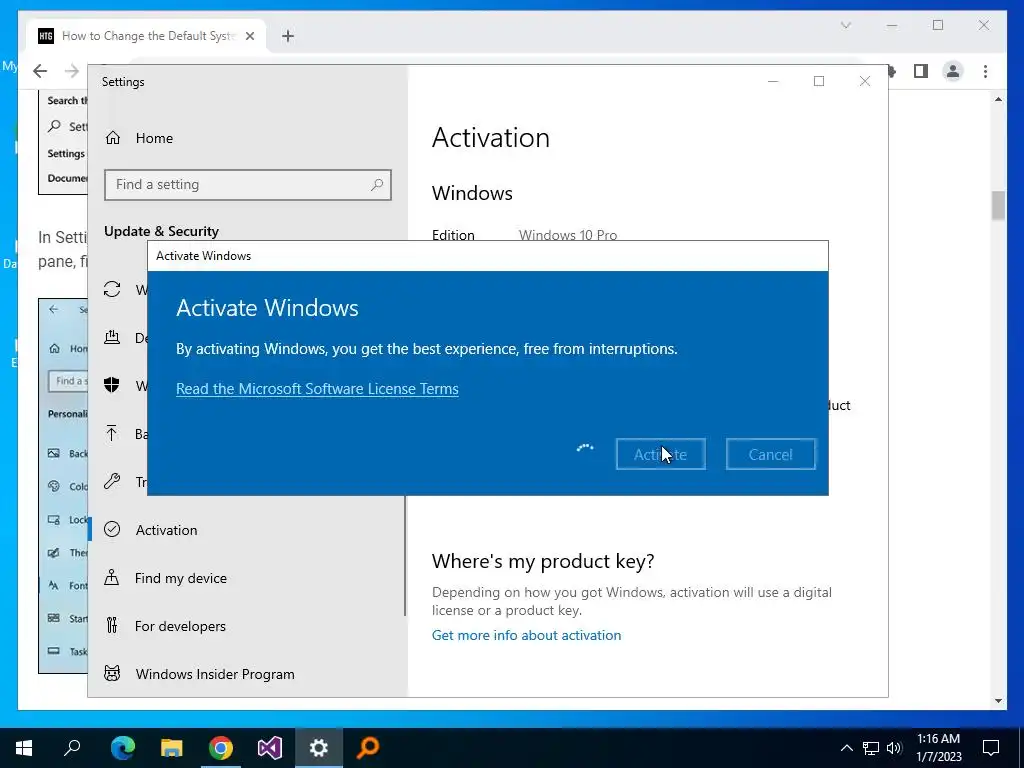Go forward in the Chrome browser
The width and height of the screenshot is (1024, 768).
(72, 71)
